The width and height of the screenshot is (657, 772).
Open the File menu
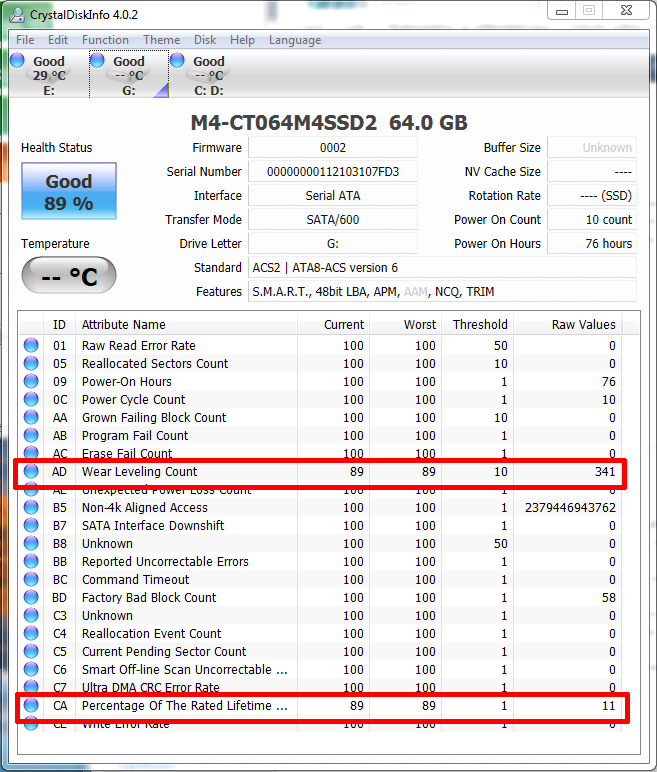click(x=25, y=40)
